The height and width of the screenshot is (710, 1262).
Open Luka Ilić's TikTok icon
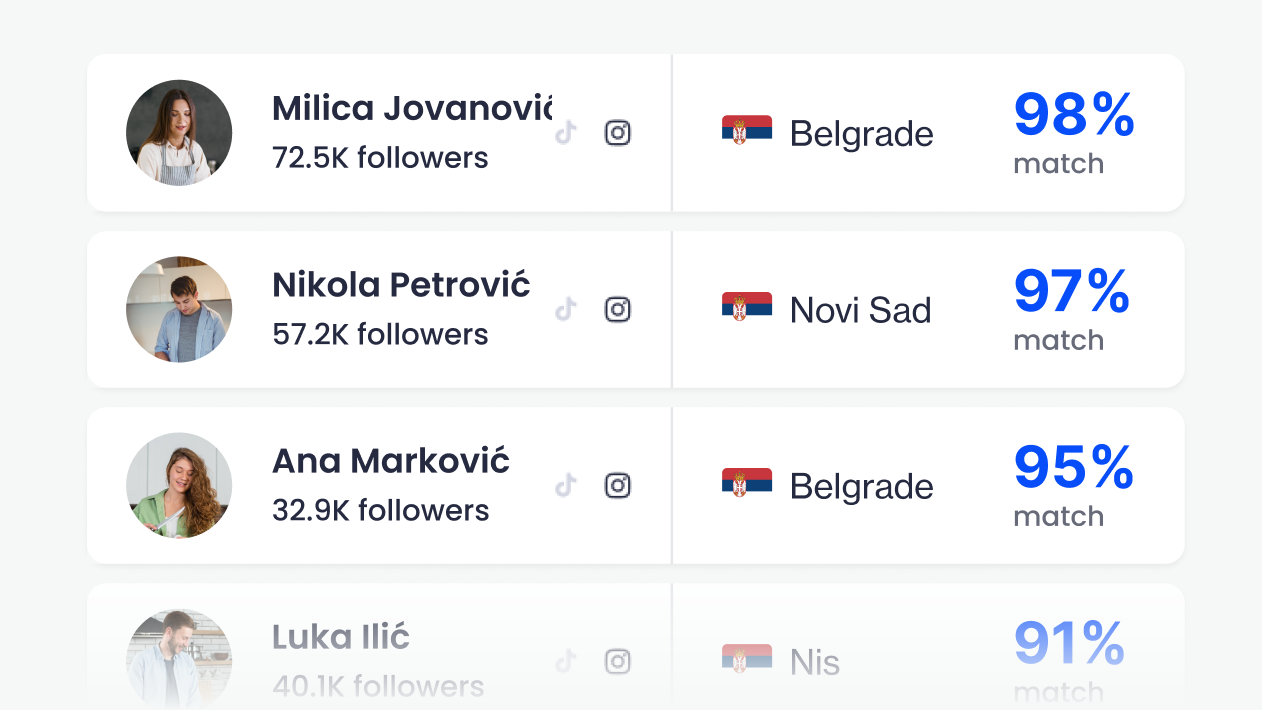[566, 661]
